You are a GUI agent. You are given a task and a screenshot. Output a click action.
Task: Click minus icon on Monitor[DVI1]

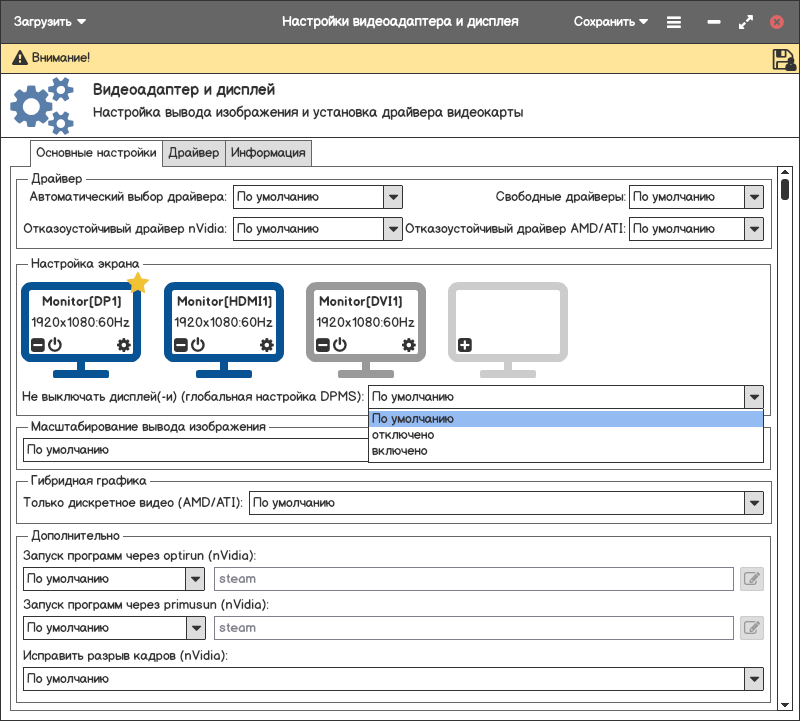click(x=322, y=345)
